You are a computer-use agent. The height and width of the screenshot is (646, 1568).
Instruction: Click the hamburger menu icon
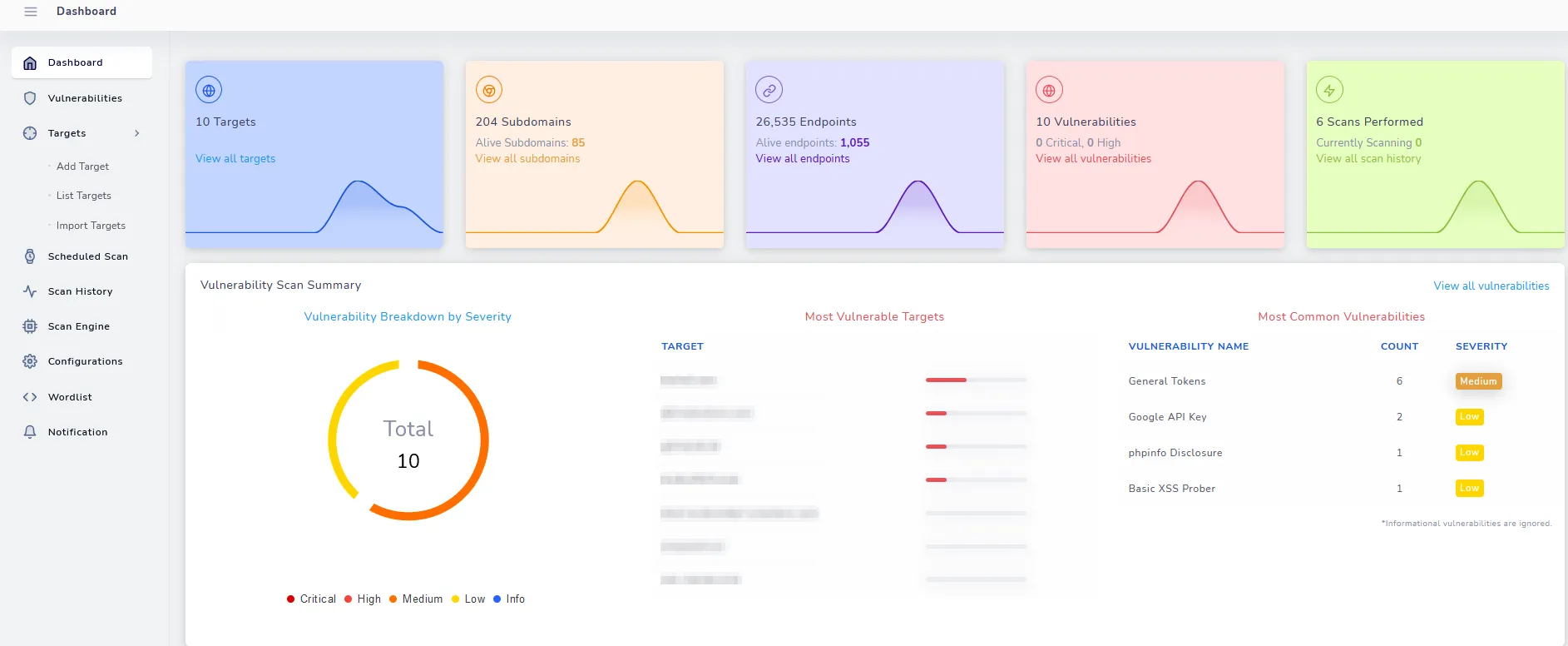pyautogui.click(x=31, y=12)
